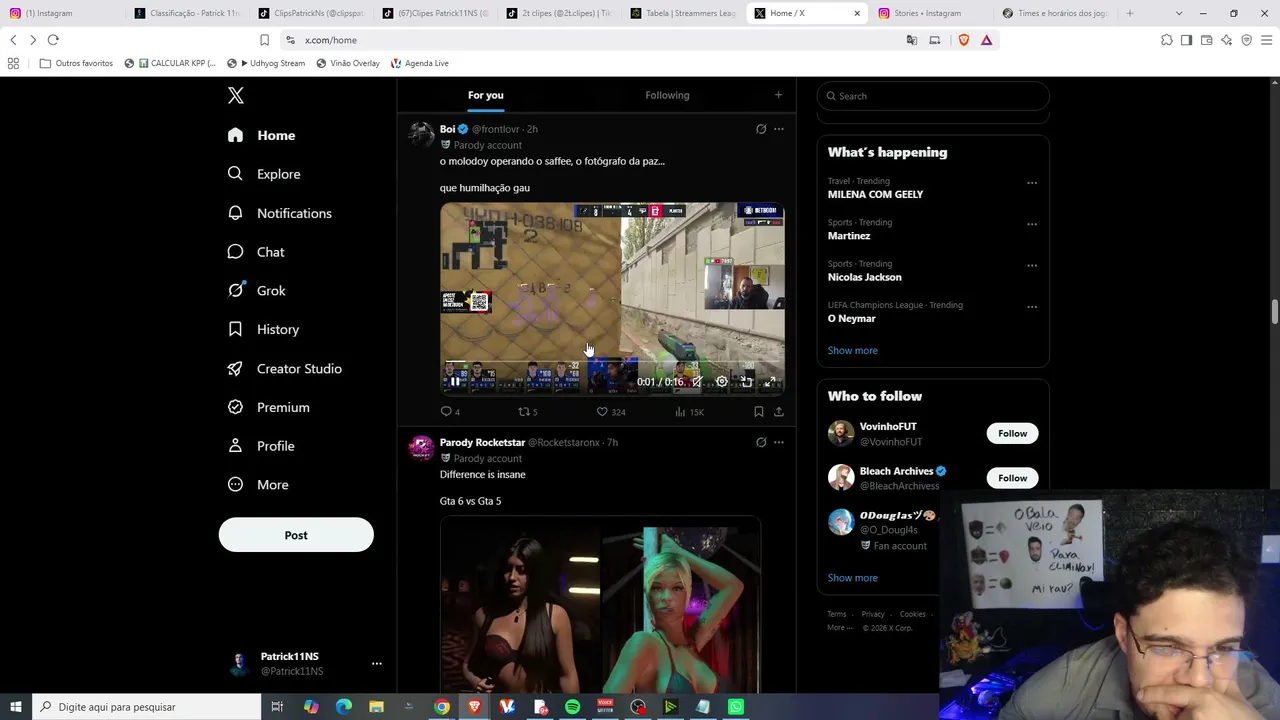Open trending topic Martinez
The height and width of the screenshot is (720, 1280).
[849, 236]
